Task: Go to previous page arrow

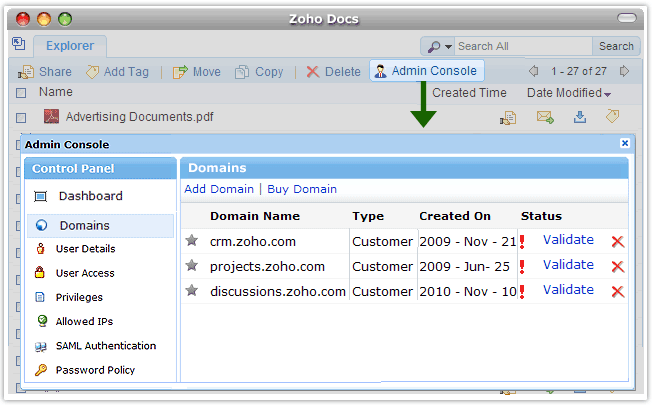Action: tap(533, 71)
